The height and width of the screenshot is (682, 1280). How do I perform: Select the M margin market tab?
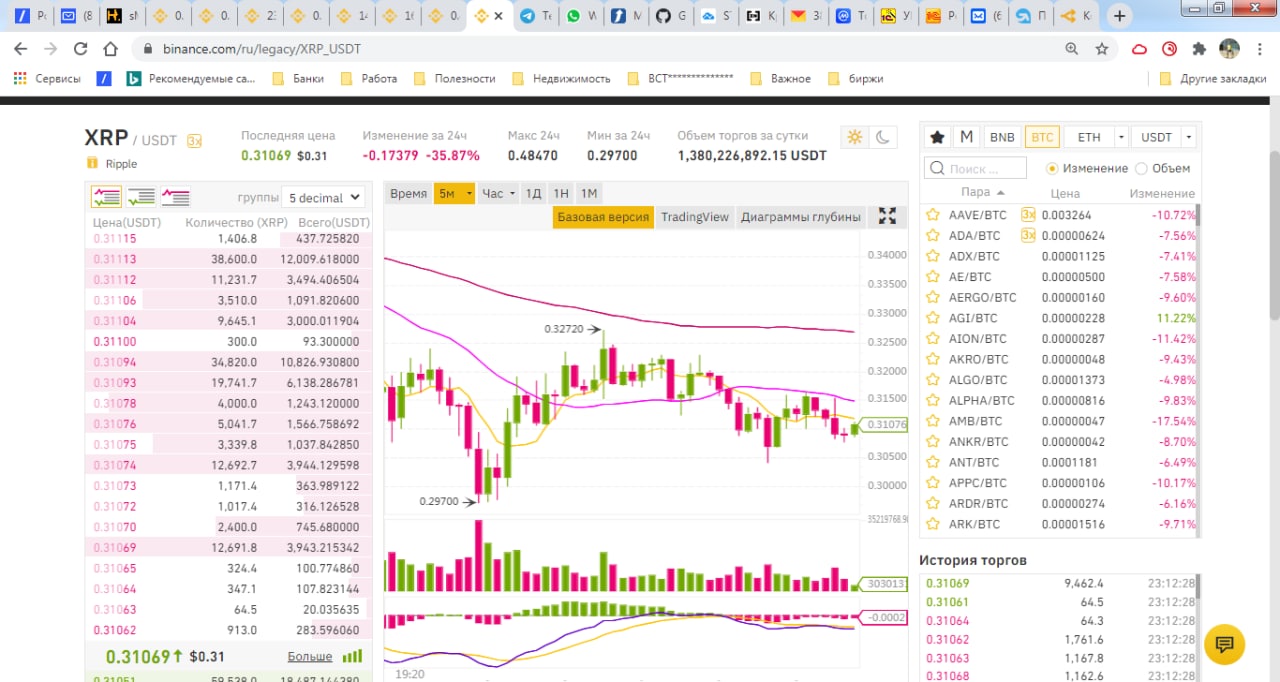tap(966, 137)
